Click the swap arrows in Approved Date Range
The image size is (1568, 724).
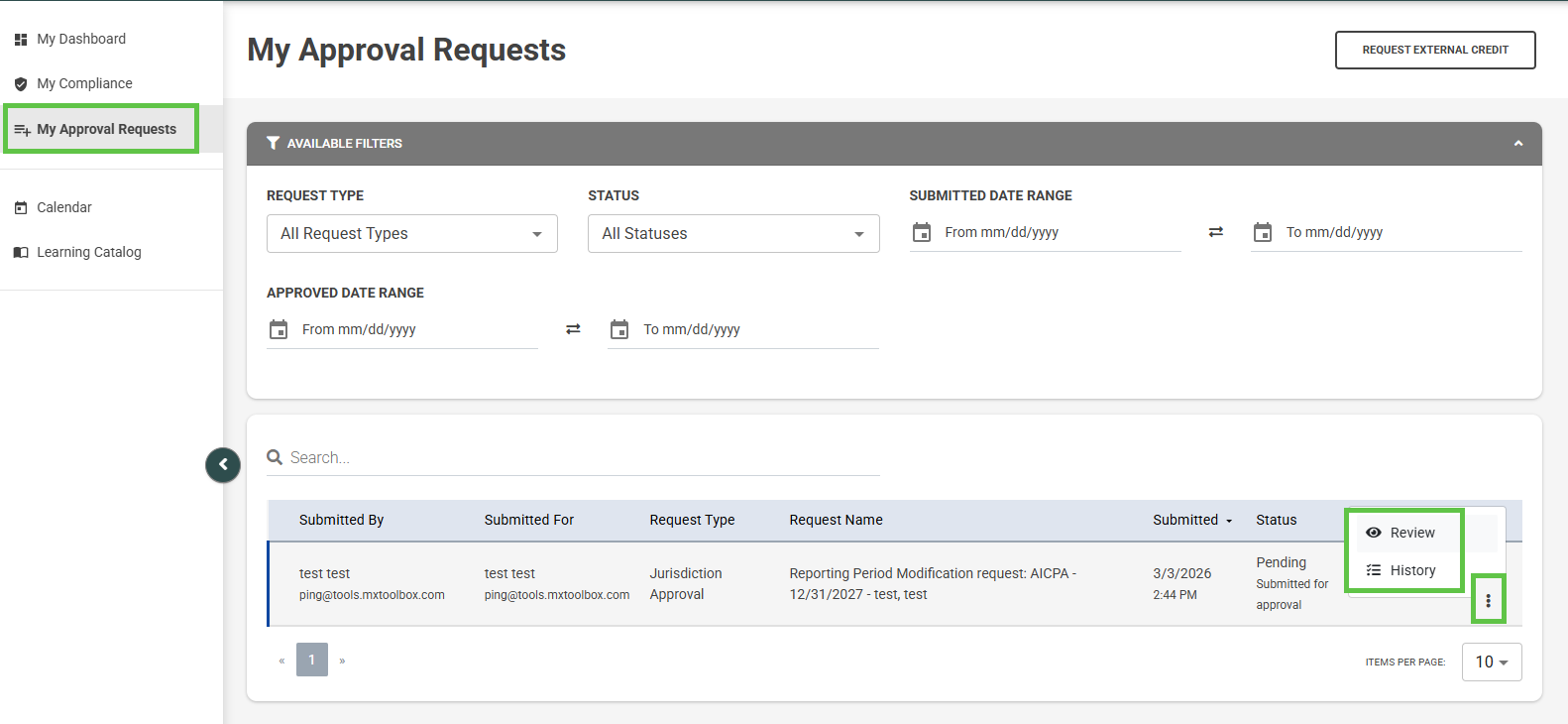coord(573,329)
